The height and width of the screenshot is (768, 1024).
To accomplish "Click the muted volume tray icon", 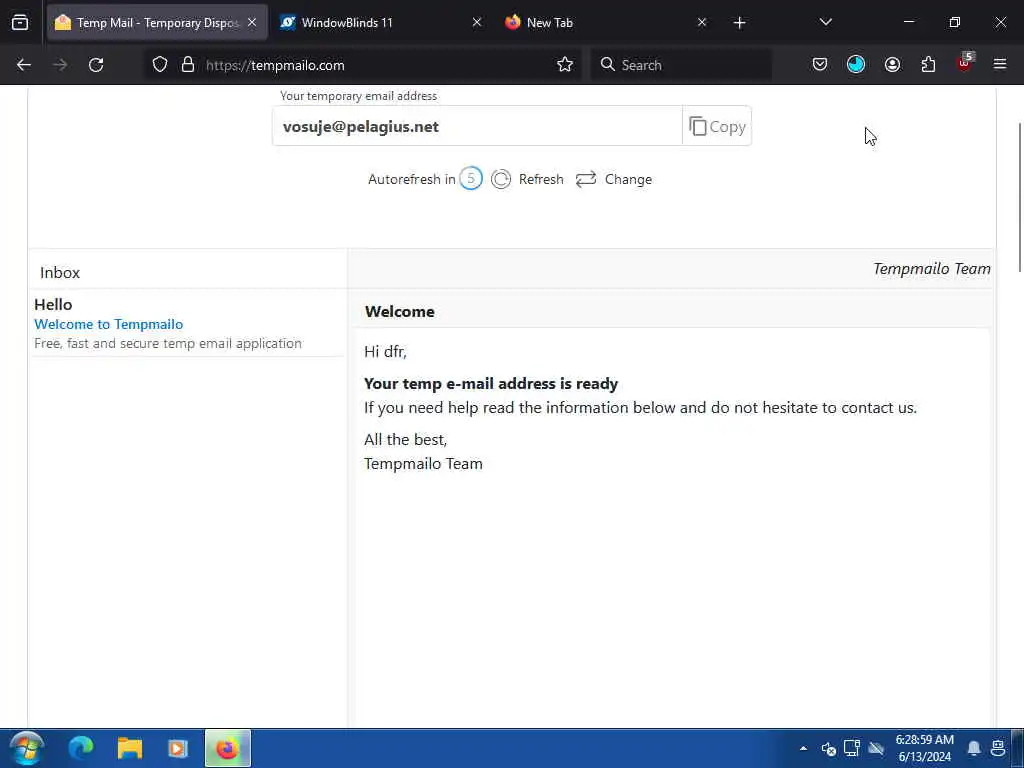I will [829, 748].
